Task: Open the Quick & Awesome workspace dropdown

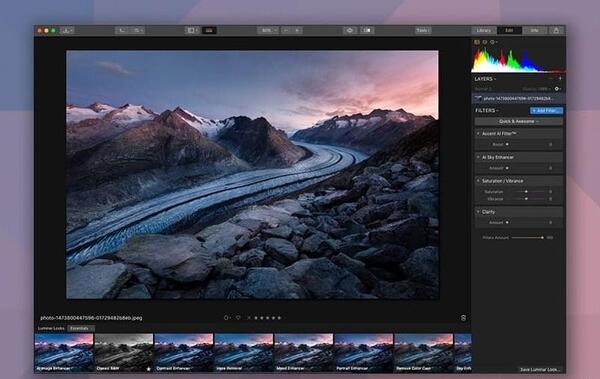Action: click(x=519, y=121)
